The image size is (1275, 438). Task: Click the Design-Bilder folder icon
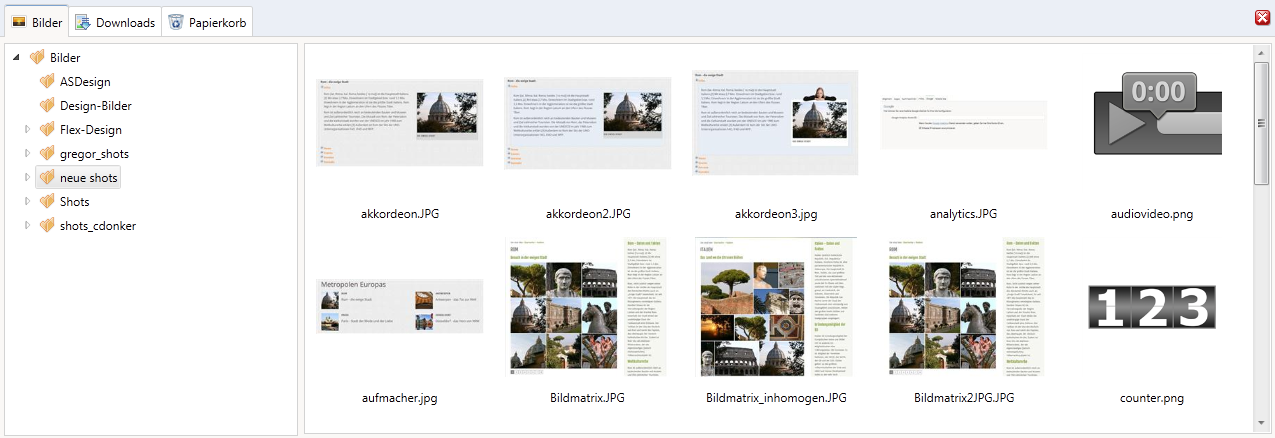(x=48, y=106)
